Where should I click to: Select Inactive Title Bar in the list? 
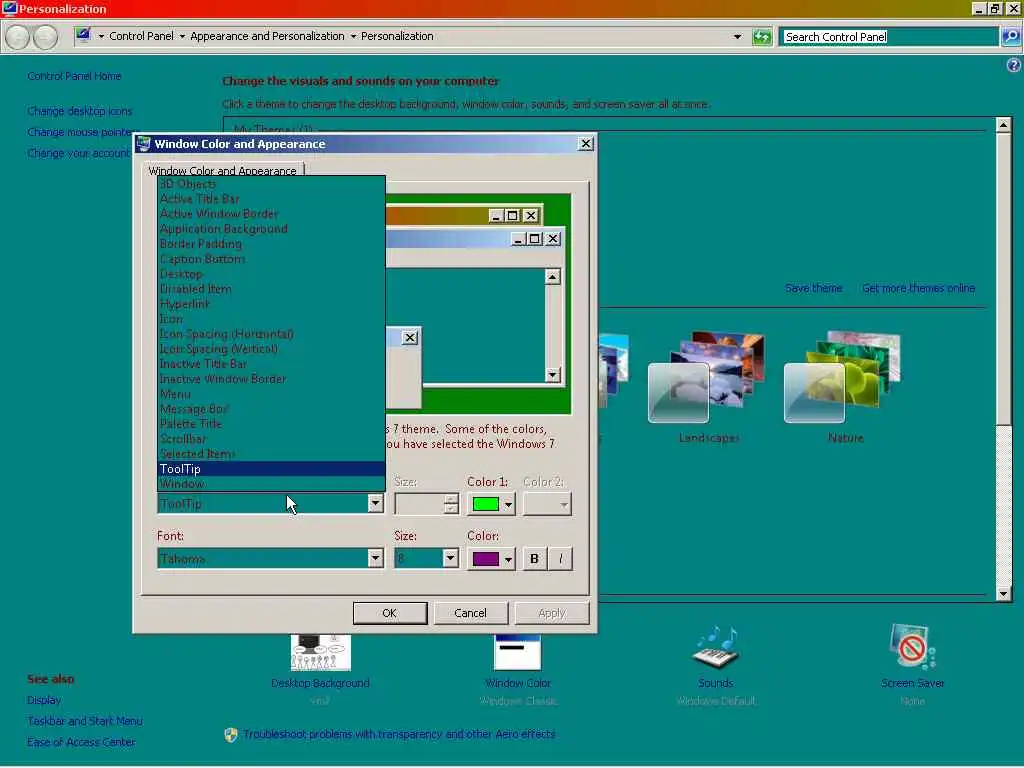pos(271,364)
